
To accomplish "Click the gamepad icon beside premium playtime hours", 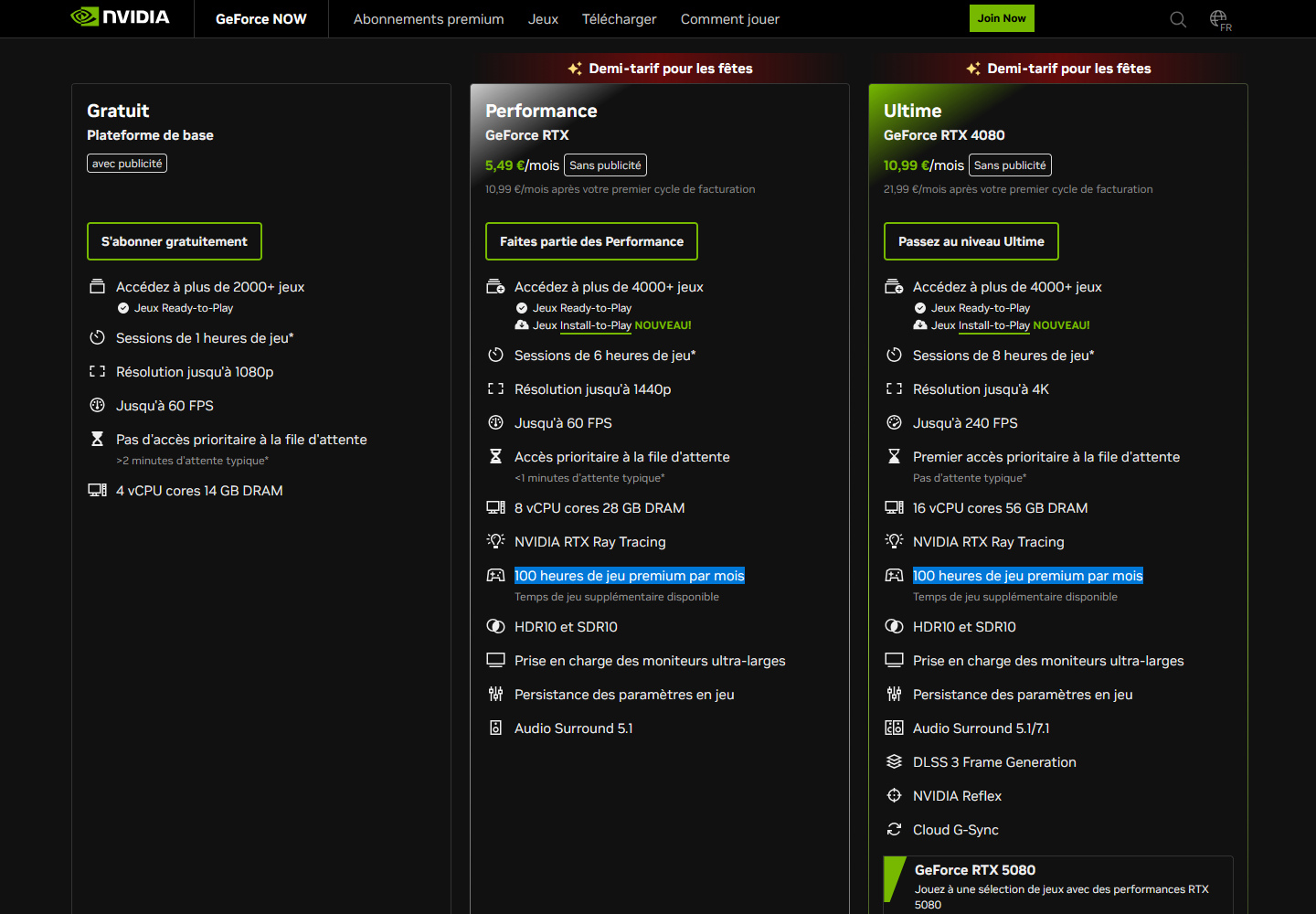I will [x=495, y=574].
